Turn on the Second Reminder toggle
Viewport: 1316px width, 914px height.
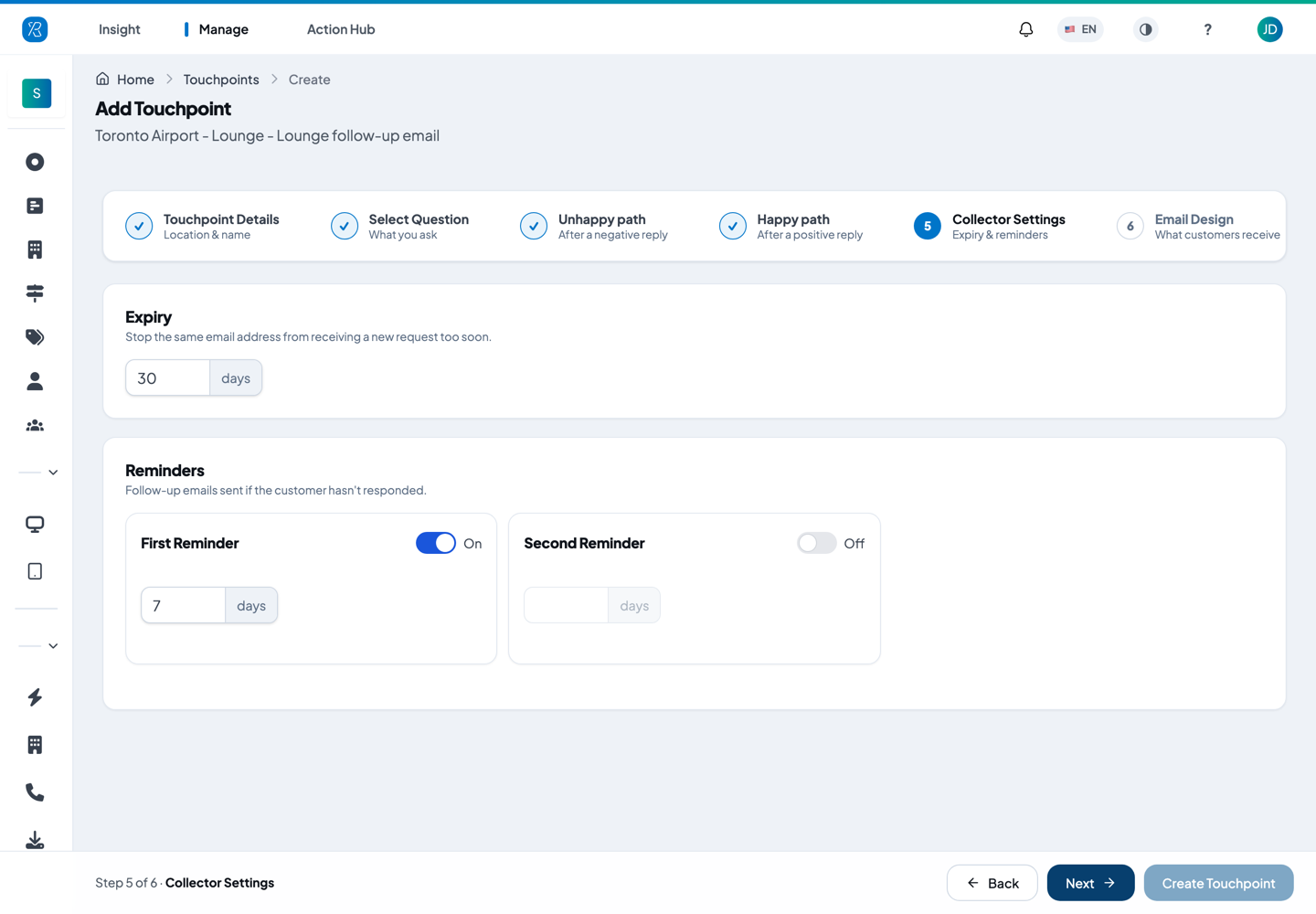(817, 543)
